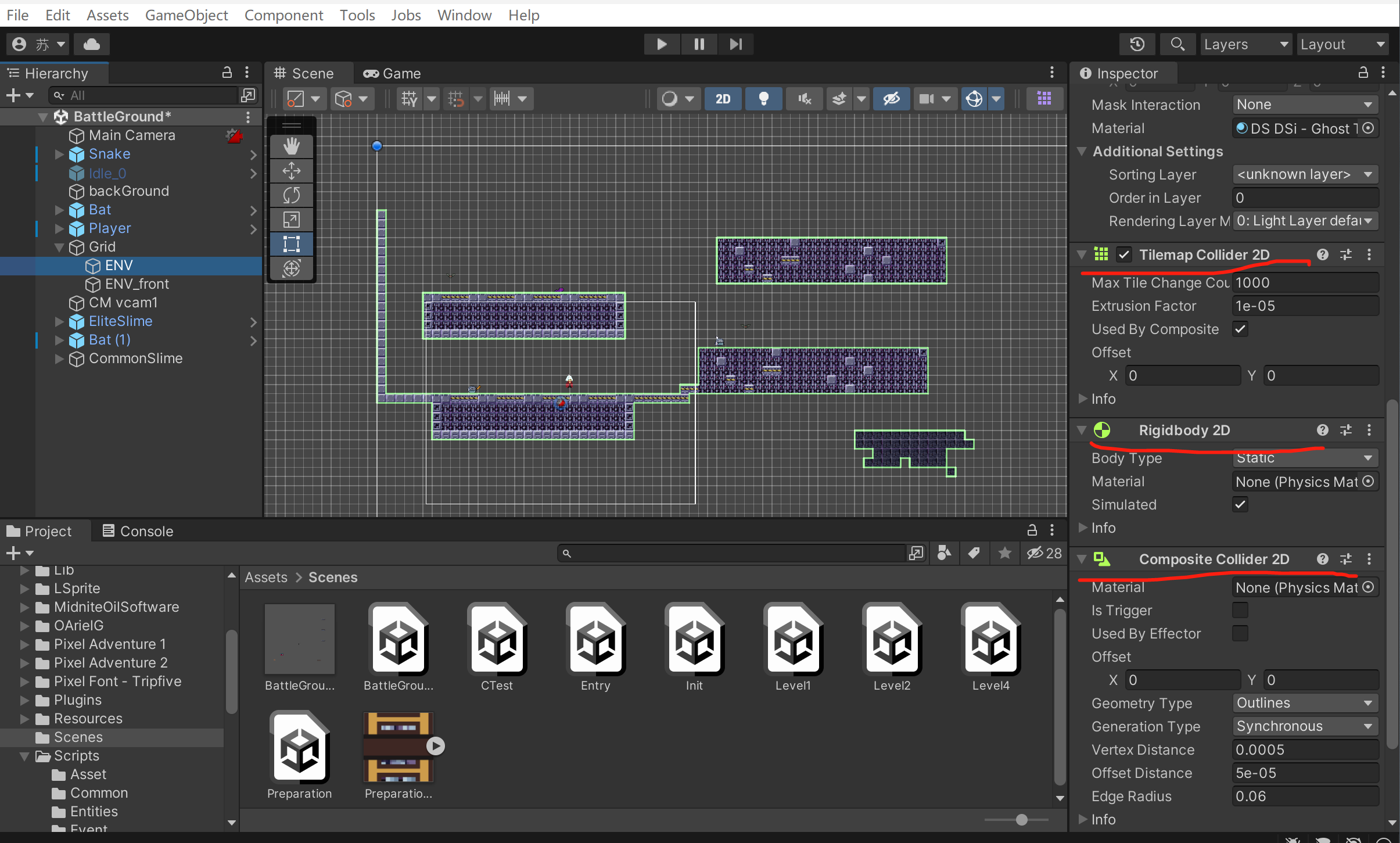Image resolution: width=1400 pixels, height=843 pixels.
Task: Select the Hand view tool
Action: (x=291, y=146)
